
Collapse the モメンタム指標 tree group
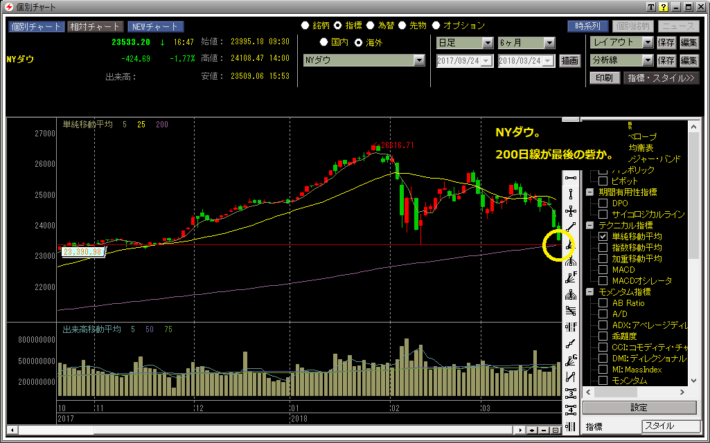[590, 292]
